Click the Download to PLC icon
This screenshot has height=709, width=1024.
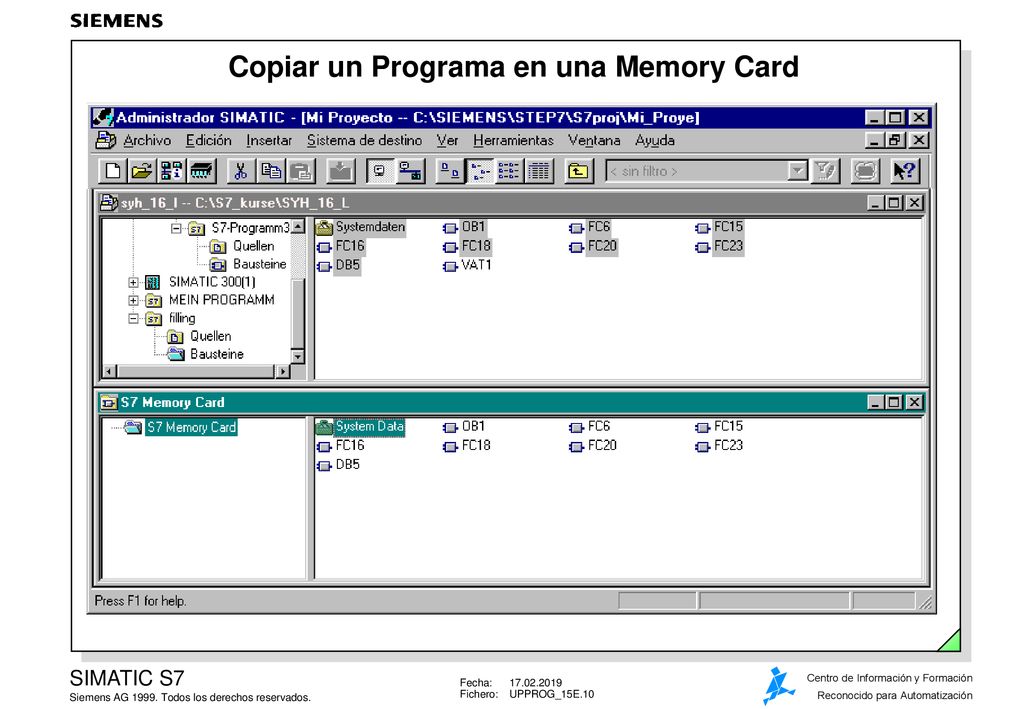pyautogui.click(x=340, y=171)
